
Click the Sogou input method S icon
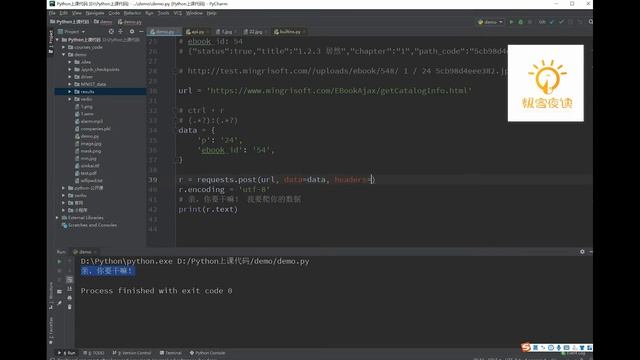526,347
